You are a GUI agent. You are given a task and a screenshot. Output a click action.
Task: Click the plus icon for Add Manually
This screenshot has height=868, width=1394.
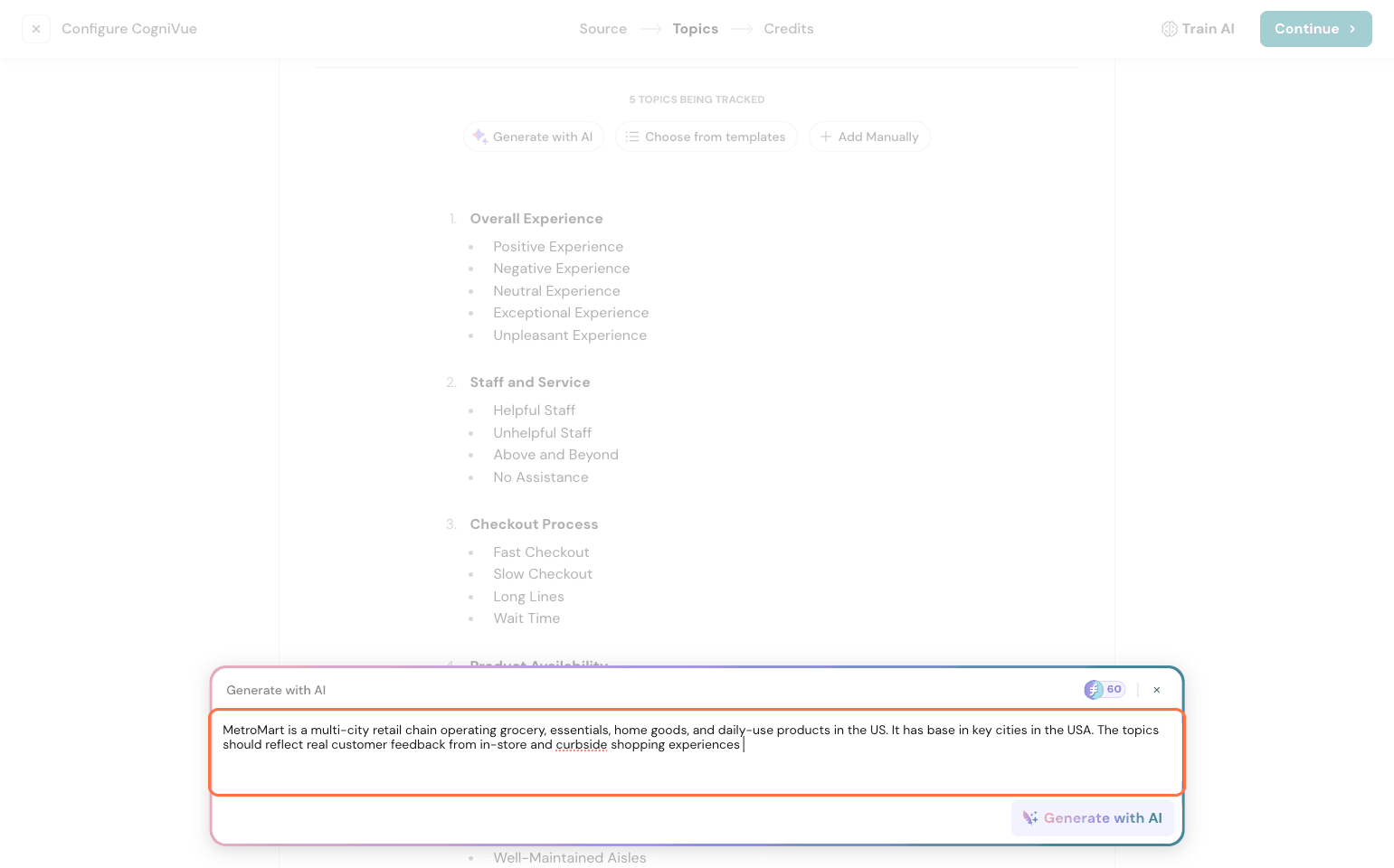[825, 137]
